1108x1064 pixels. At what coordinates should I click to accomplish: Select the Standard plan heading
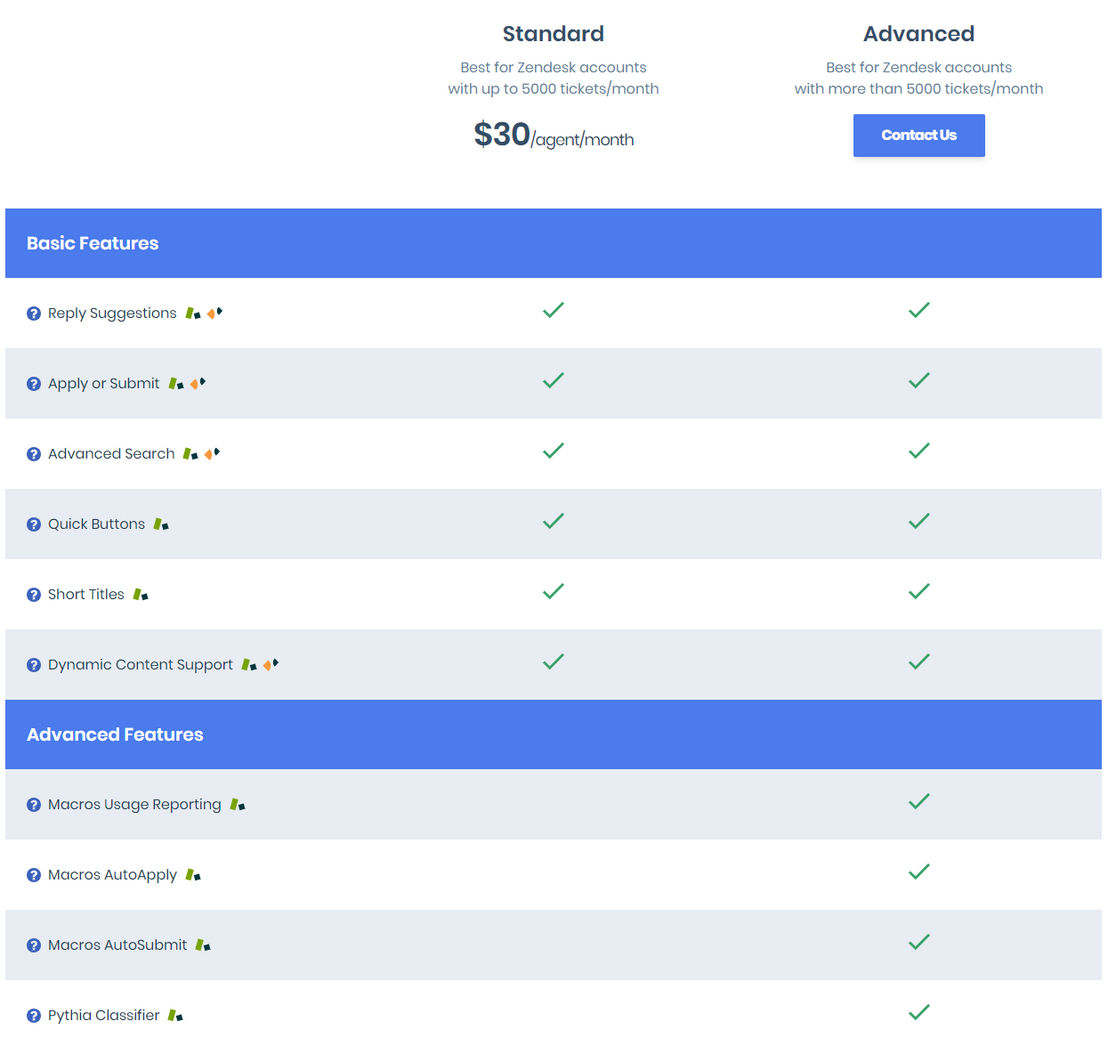click(x=553, y=34)
